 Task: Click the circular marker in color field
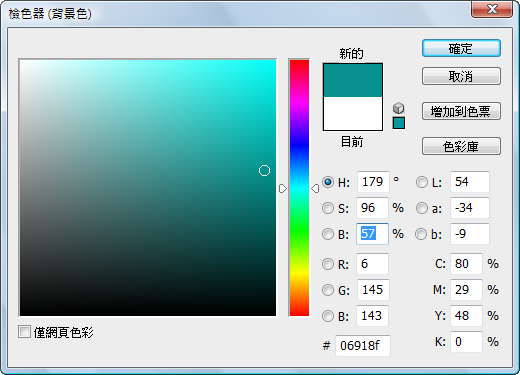tap(264, 170)
